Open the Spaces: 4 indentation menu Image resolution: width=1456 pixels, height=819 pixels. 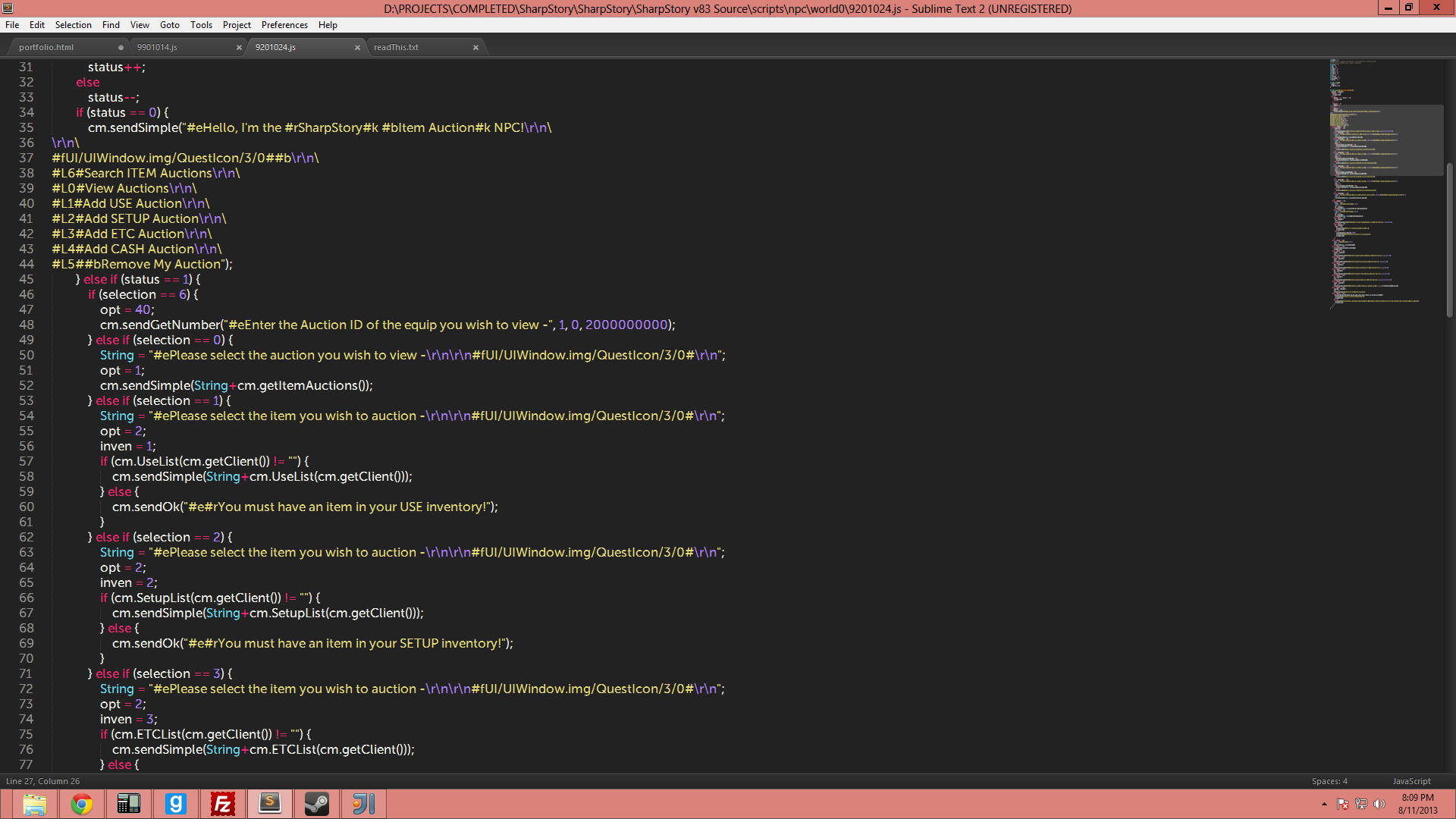[1329, 781]
